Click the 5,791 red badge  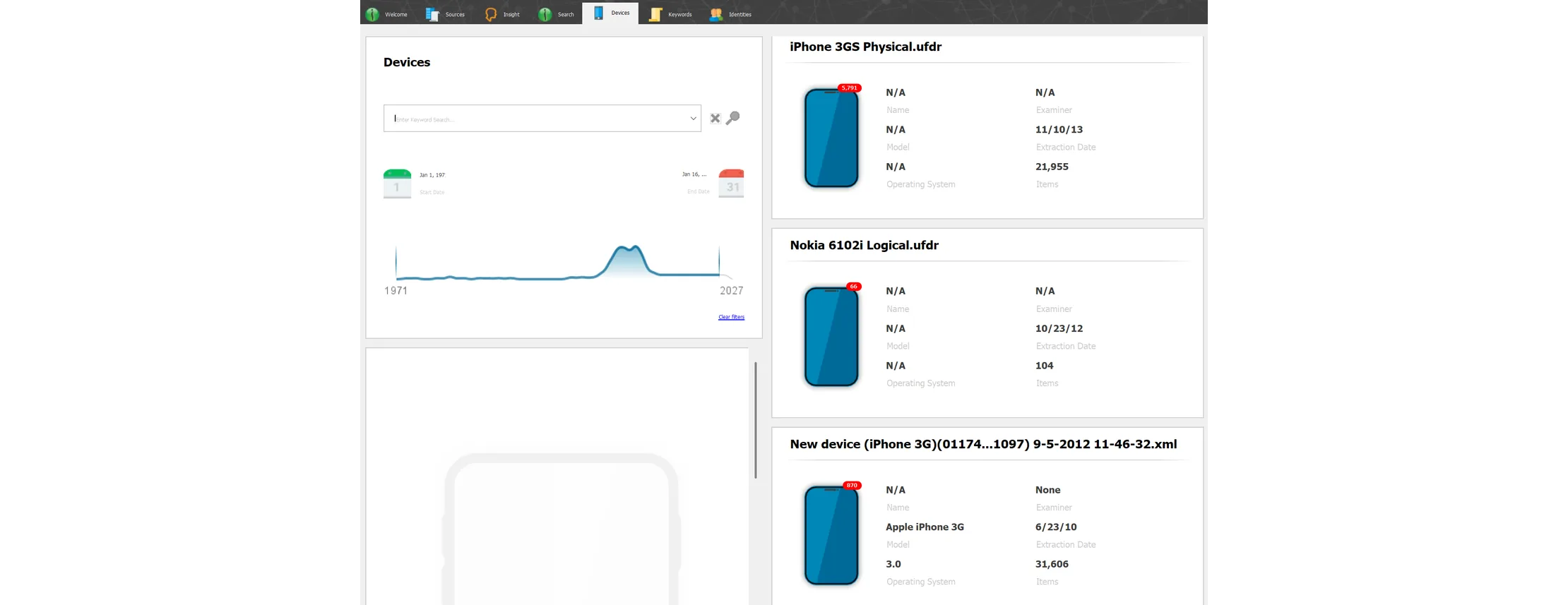tap(849, 88)
